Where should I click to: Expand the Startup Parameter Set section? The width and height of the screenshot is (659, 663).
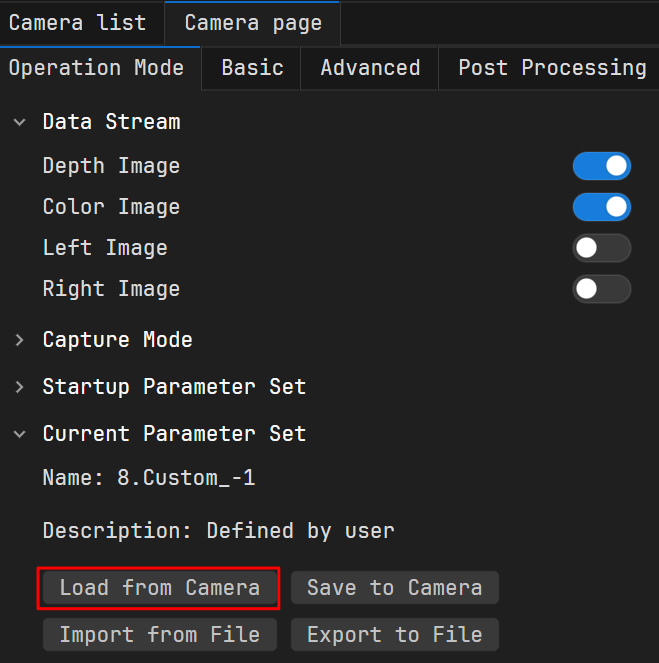pos(20,387)
